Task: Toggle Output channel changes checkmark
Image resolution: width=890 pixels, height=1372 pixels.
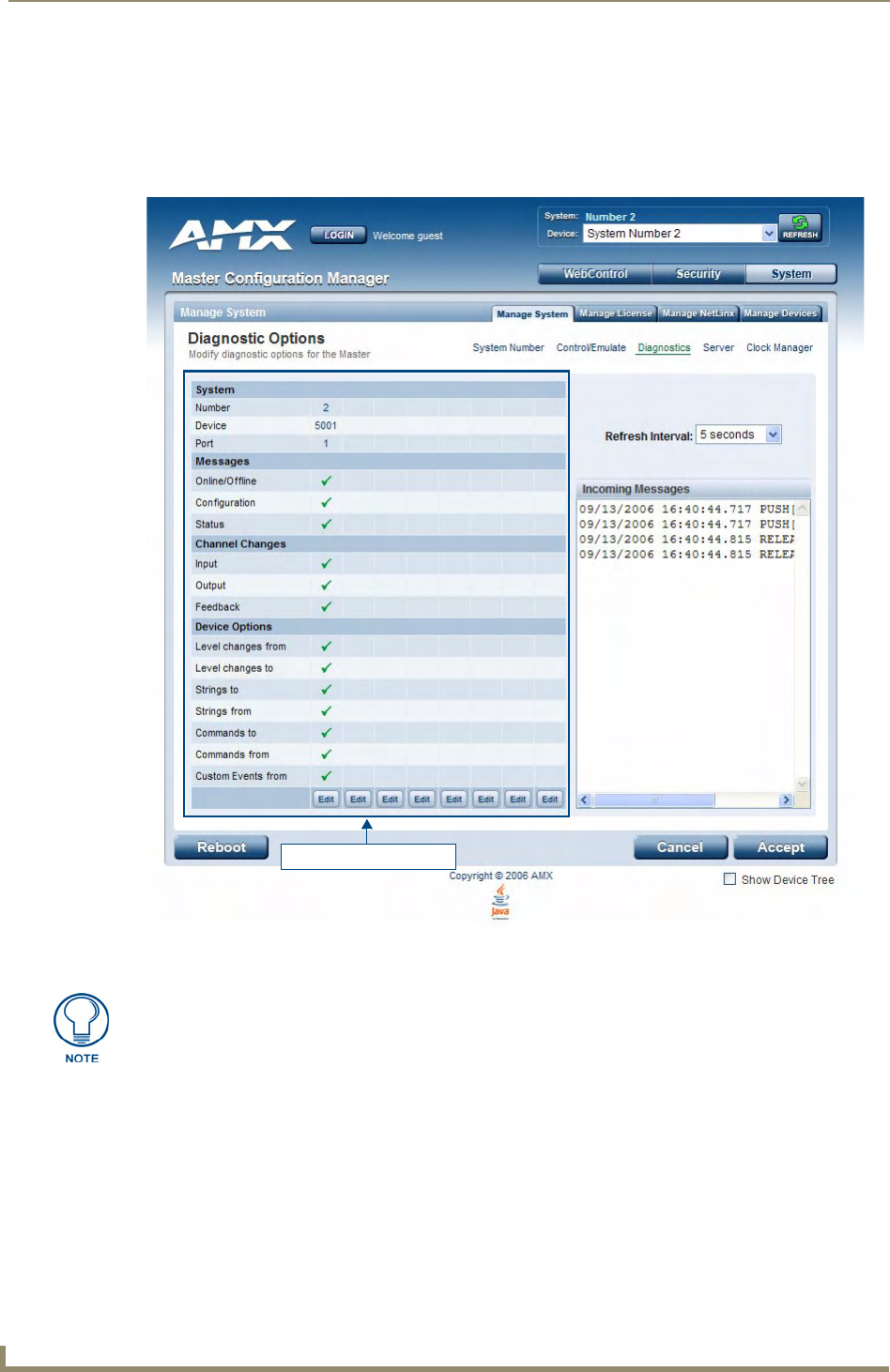Action: click(x=326, y=585)
